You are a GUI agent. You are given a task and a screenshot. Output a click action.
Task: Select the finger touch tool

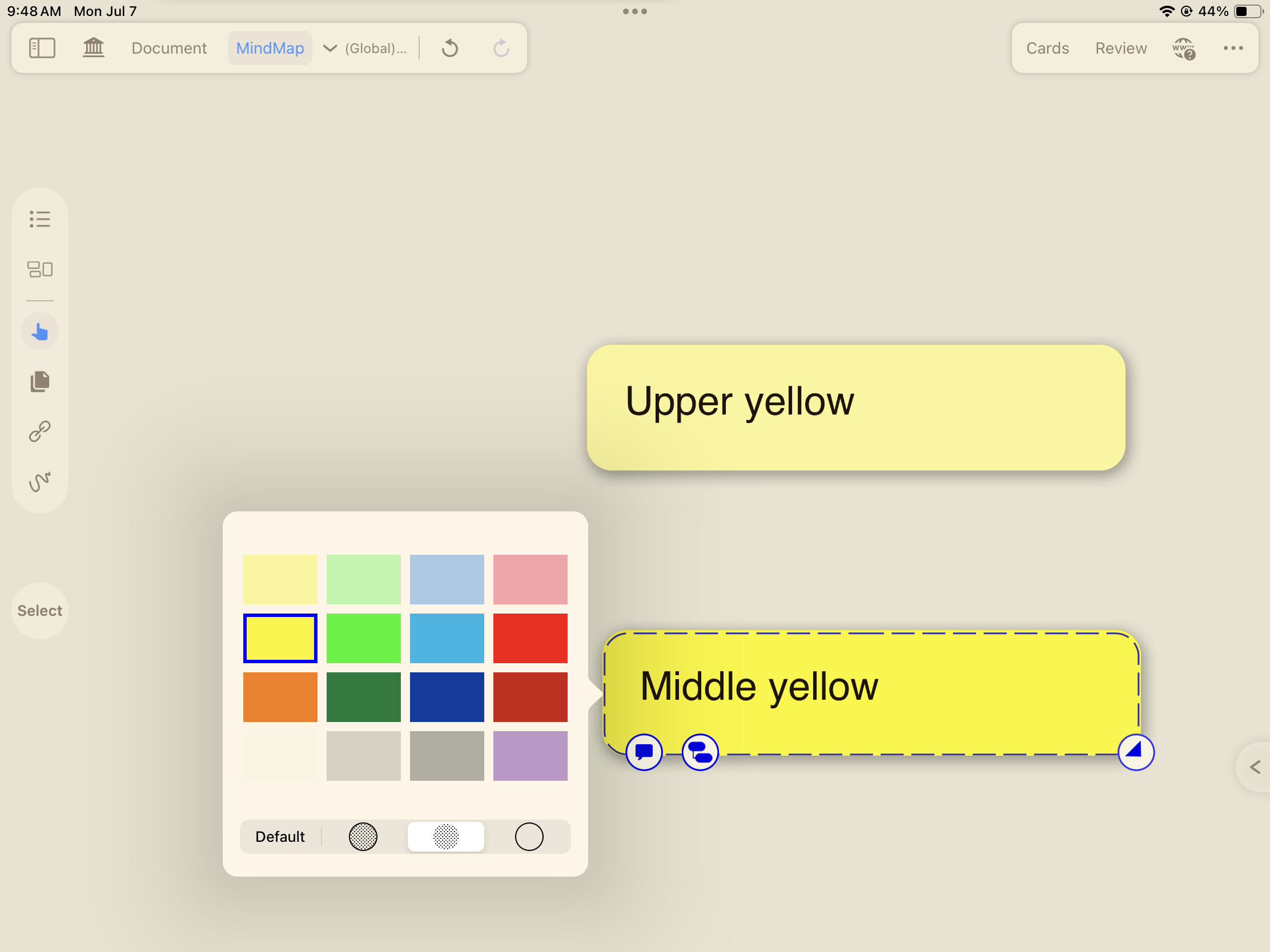pyautogui.click(x=39, y=332)
